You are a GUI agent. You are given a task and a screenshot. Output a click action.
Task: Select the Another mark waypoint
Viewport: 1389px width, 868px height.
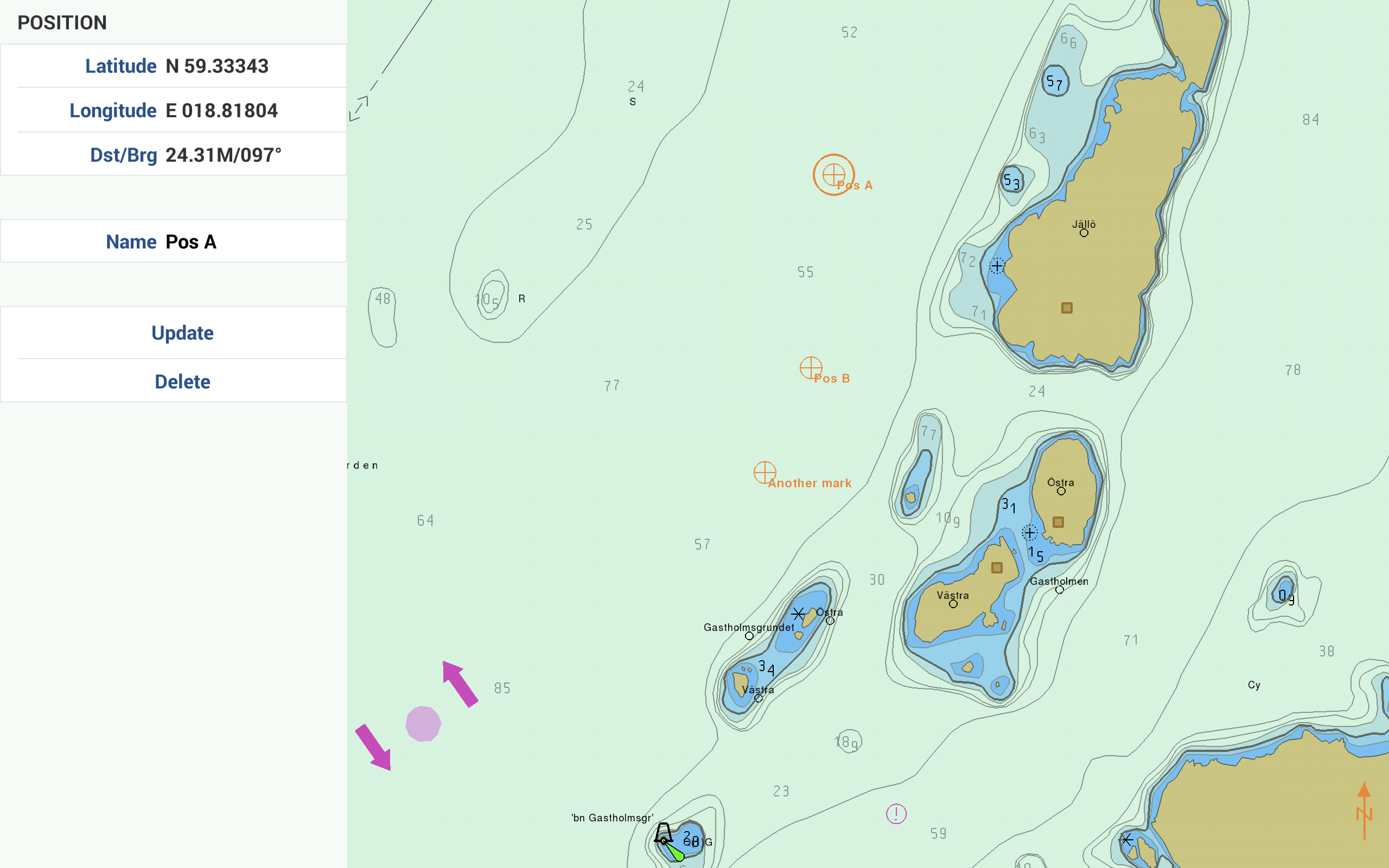click(764, 473)
